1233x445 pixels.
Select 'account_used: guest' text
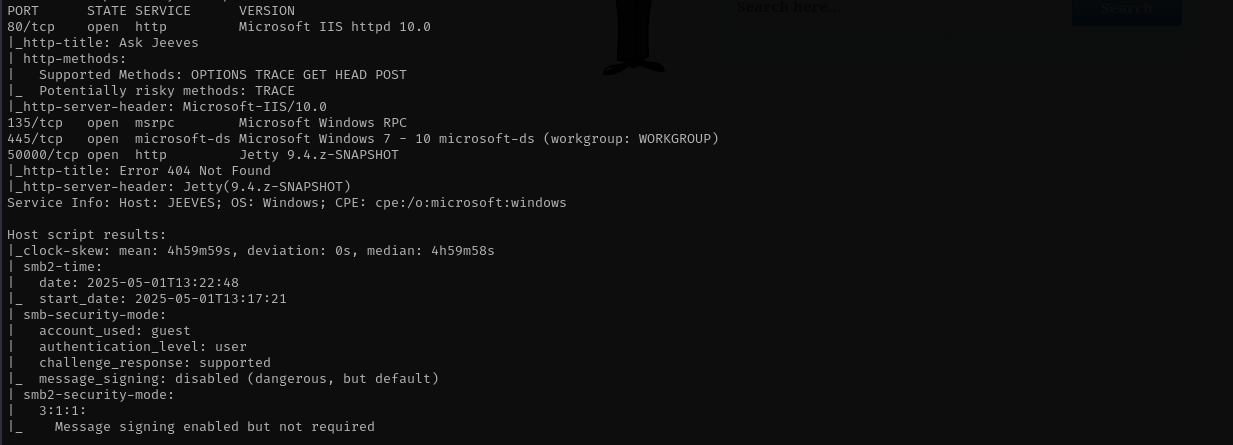114,331
